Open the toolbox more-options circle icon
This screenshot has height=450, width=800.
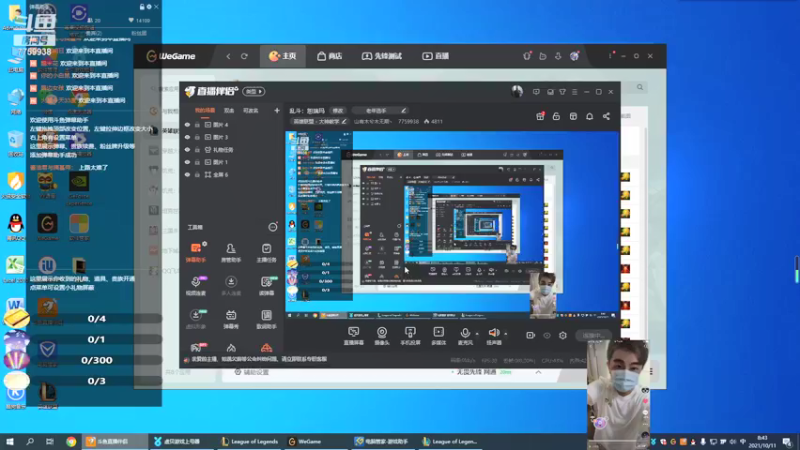click(x=273, y=227)
